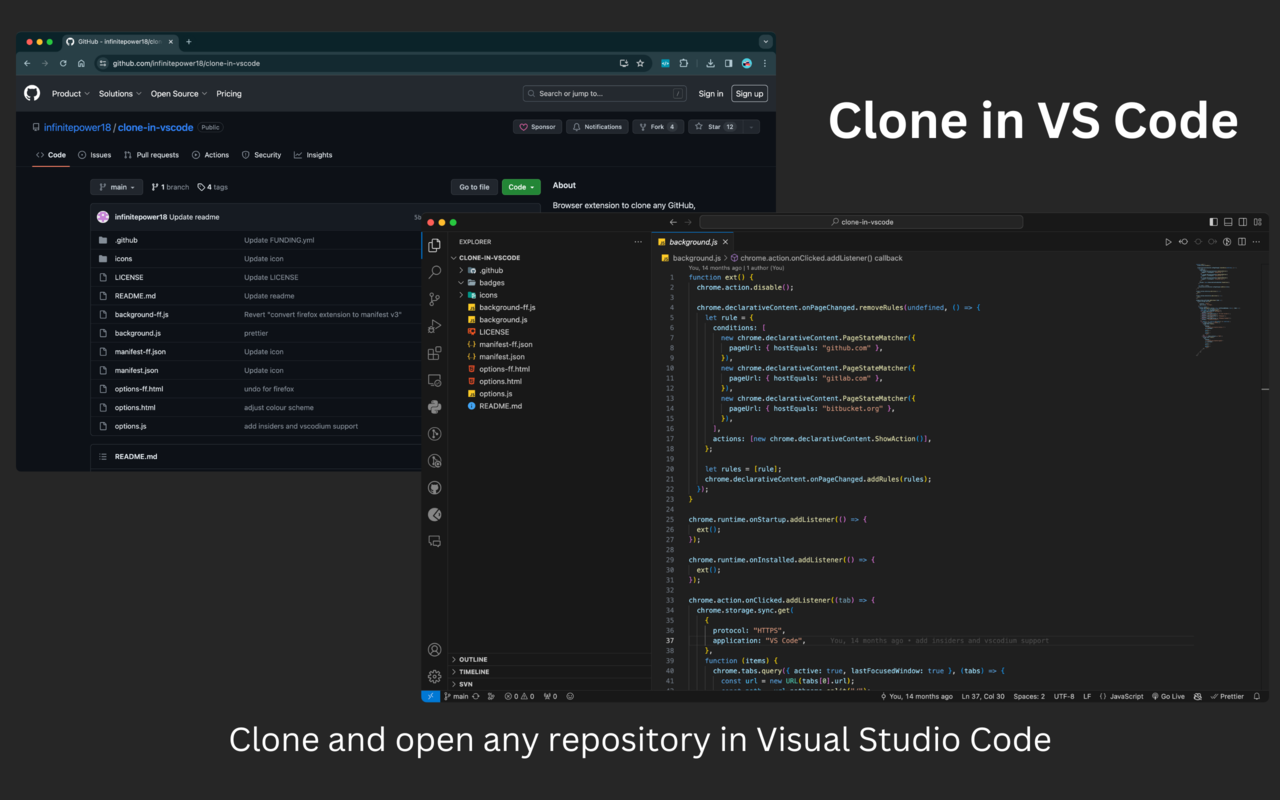This screenshot has width=1280, height=800.
Task: Toggle the Primary Side Bar visibility
Action: (1213, 221)
